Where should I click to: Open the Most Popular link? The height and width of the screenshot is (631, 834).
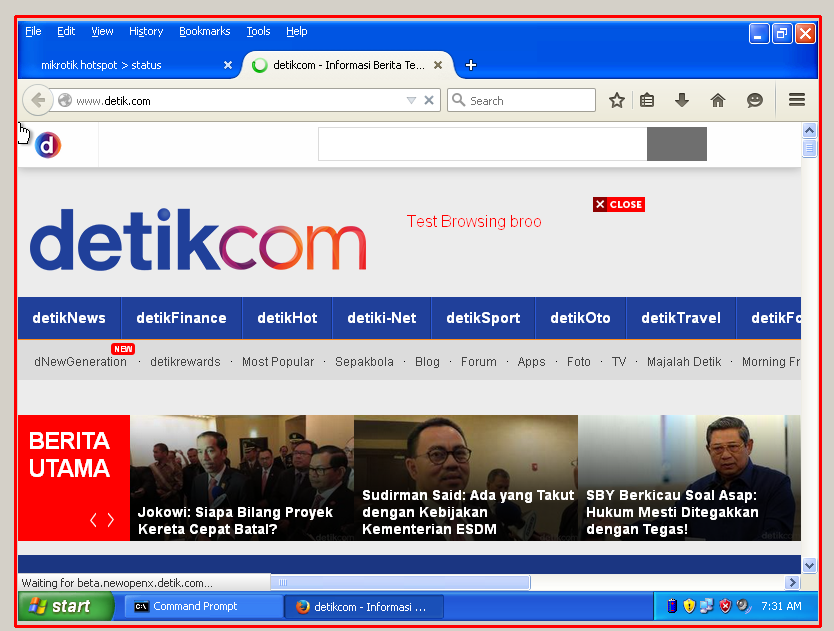[x=278, y=362]
